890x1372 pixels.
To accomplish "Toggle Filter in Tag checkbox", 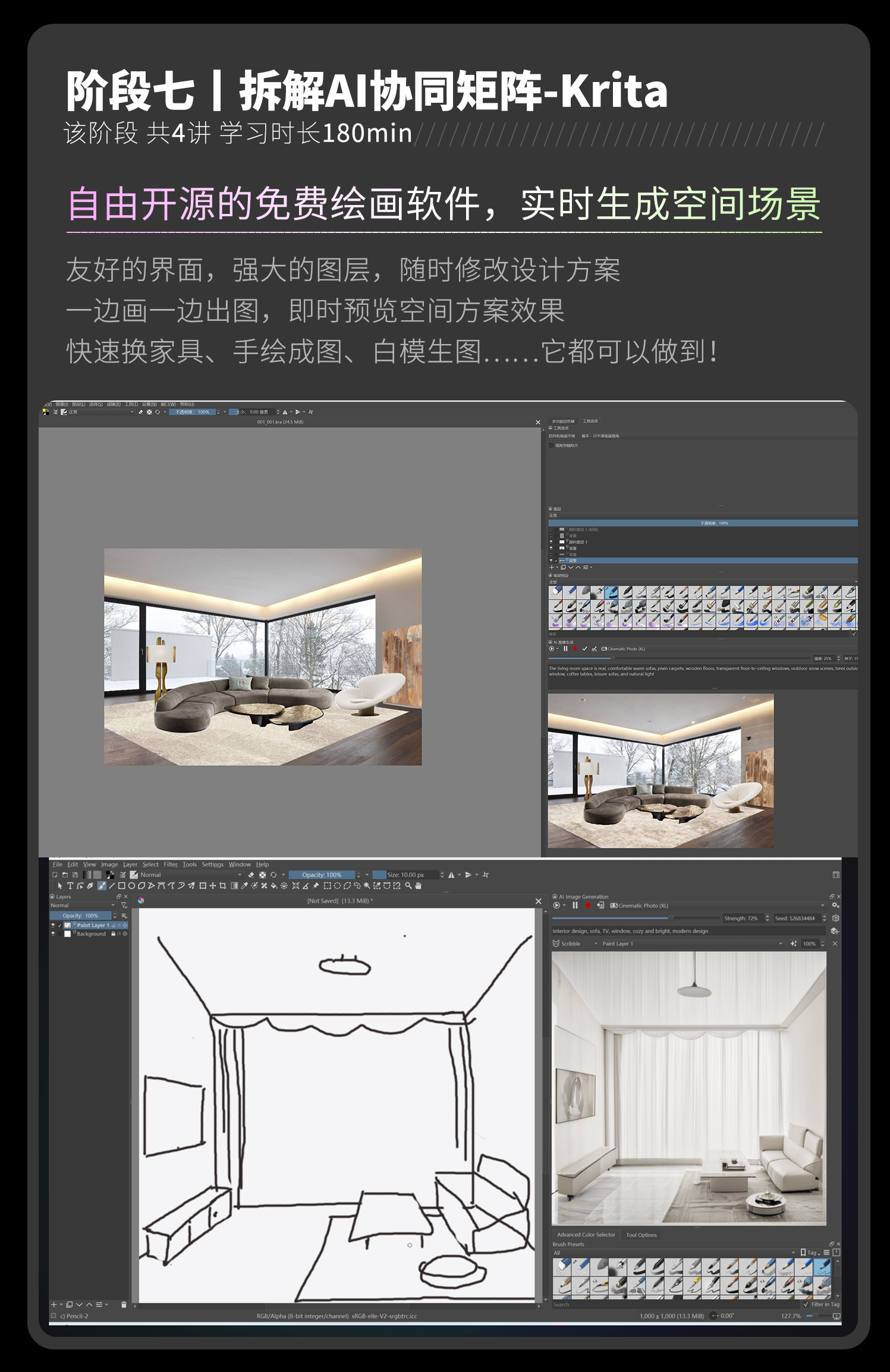I will click(806, 1304).
